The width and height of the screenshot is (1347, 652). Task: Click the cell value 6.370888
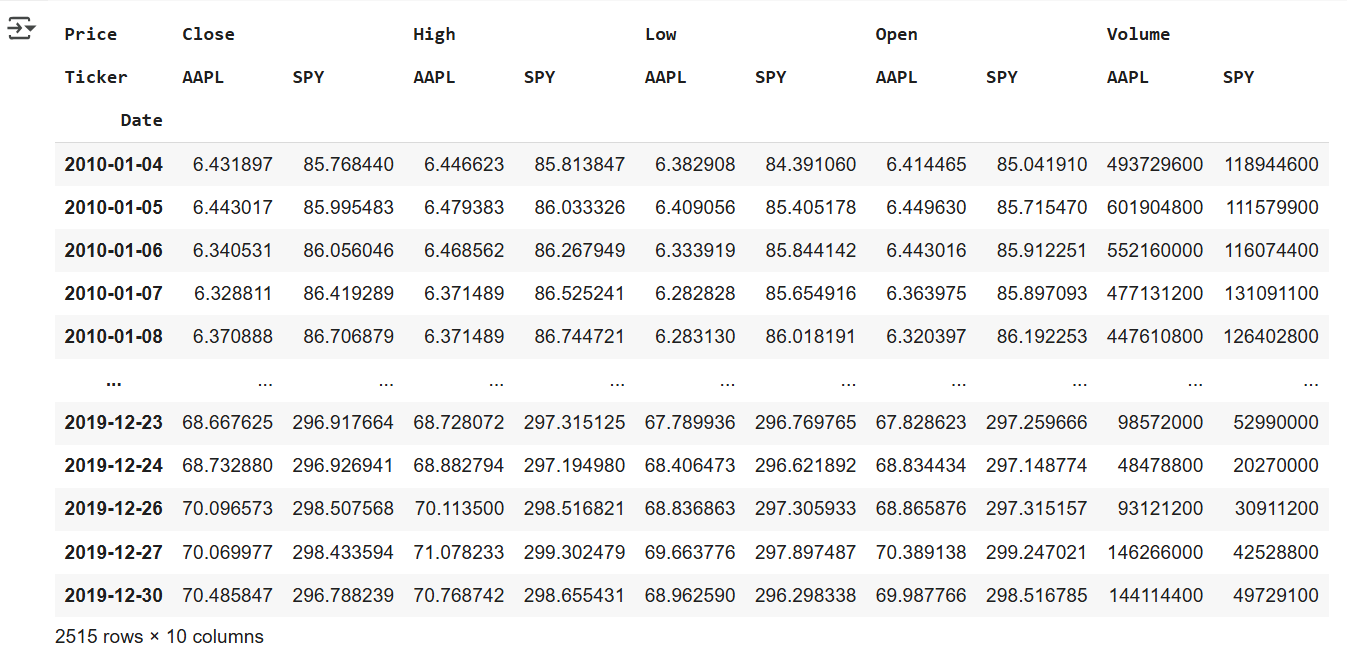[x=232, y=337]
